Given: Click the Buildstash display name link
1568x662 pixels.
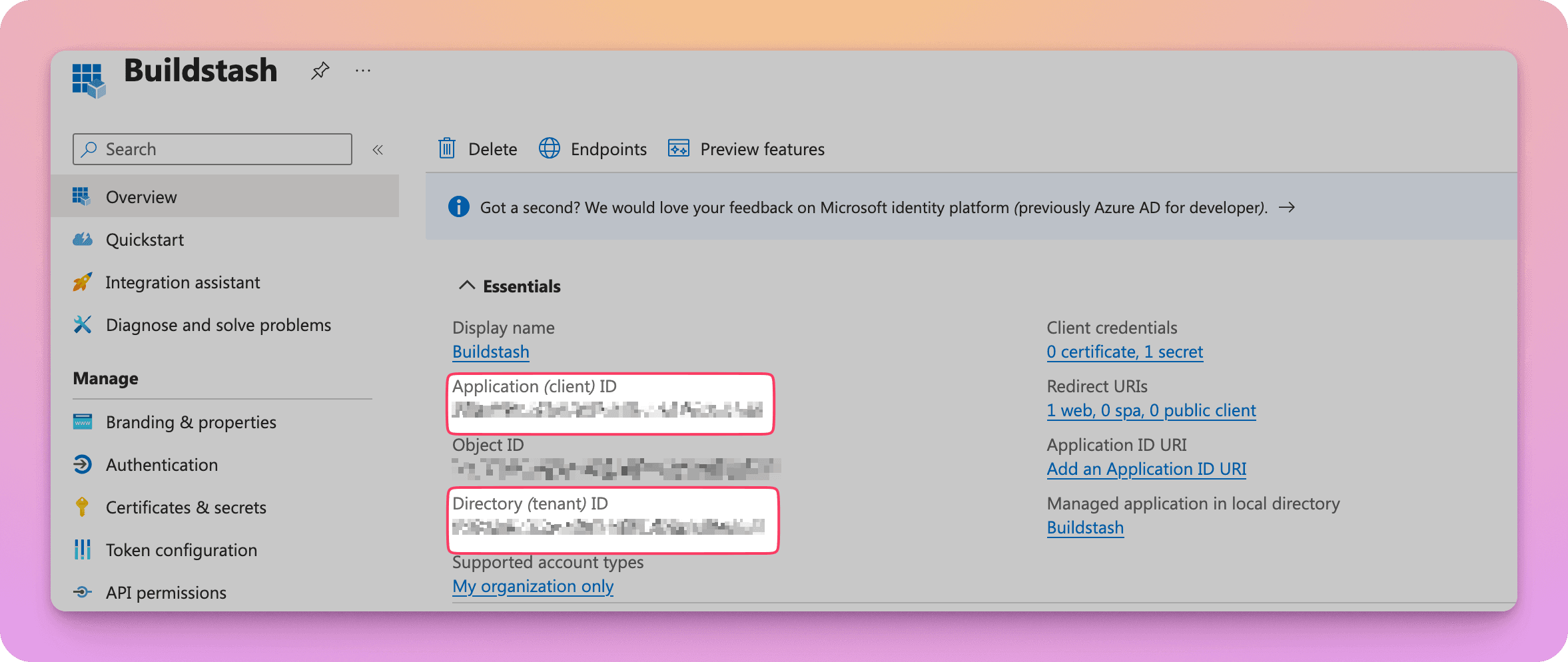Looking at the screenshot, I should point(490,352).
